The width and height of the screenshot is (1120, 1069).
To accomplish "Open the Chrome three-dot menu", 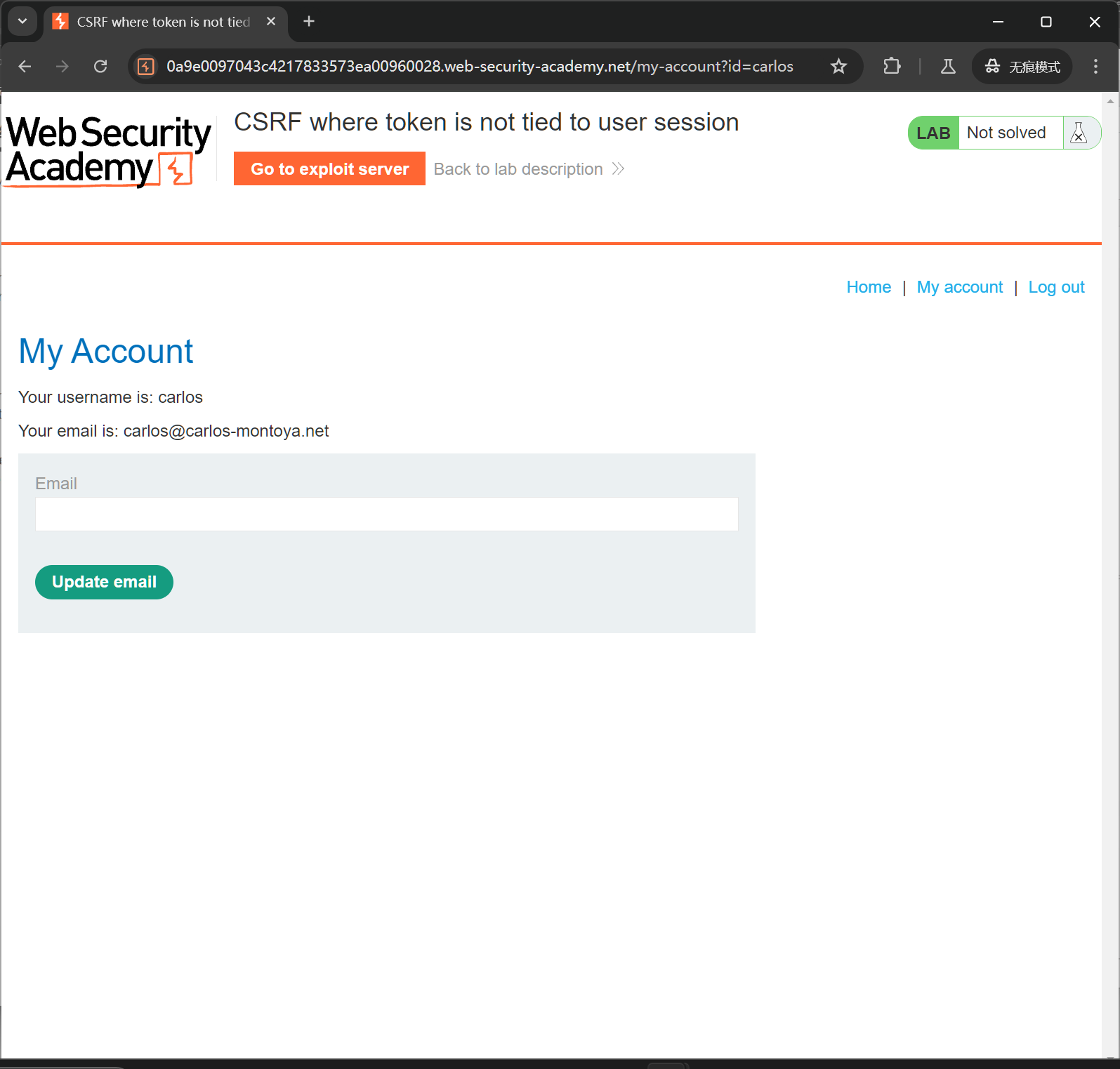I will tap(1095, 67).
